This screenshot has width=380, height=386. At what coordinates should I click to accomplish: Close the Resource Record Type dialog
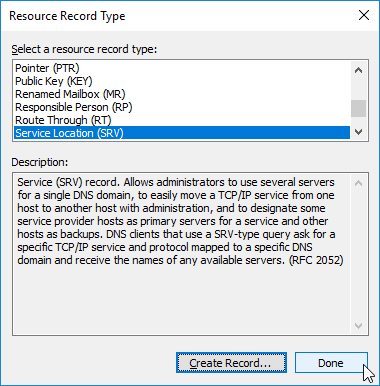coord(364,15)
